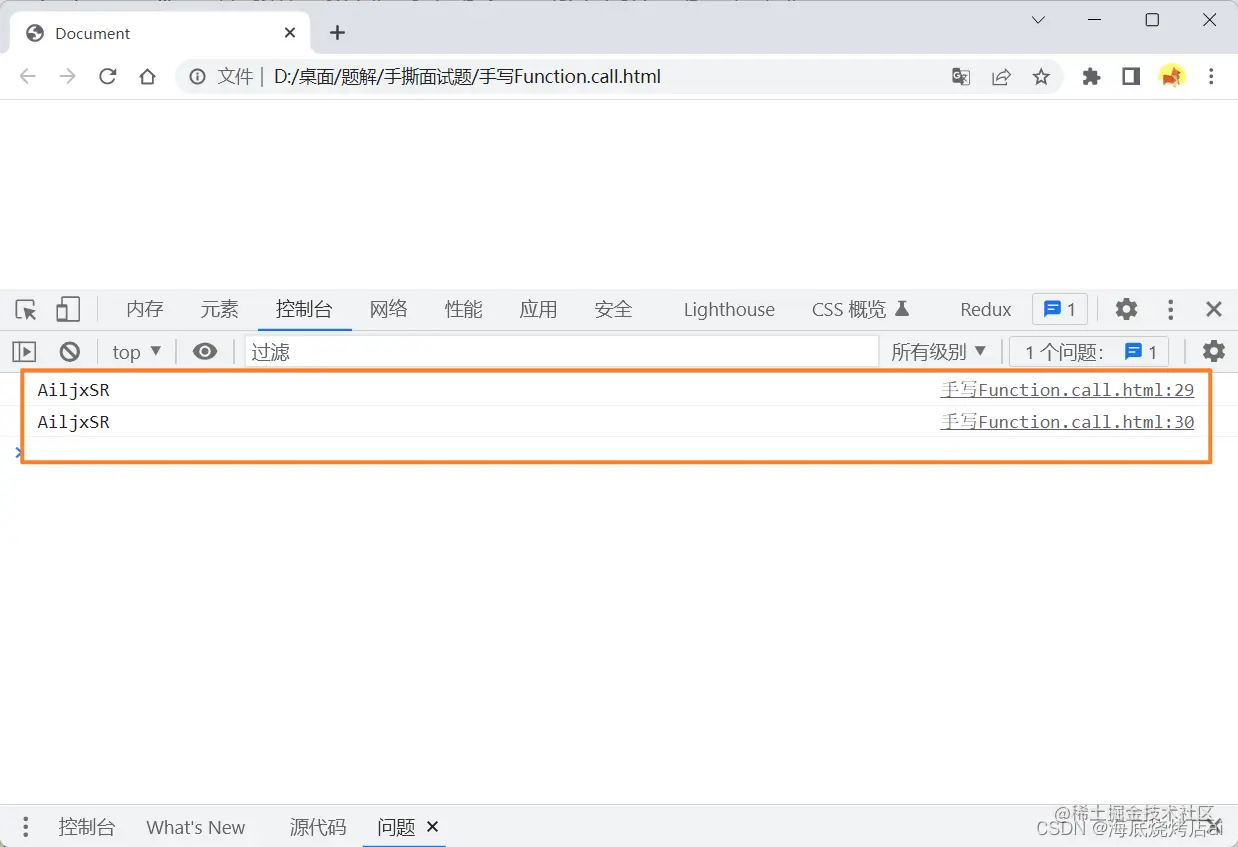
Task: Toggle live expression eye icon
Action: tap(205, 351)
